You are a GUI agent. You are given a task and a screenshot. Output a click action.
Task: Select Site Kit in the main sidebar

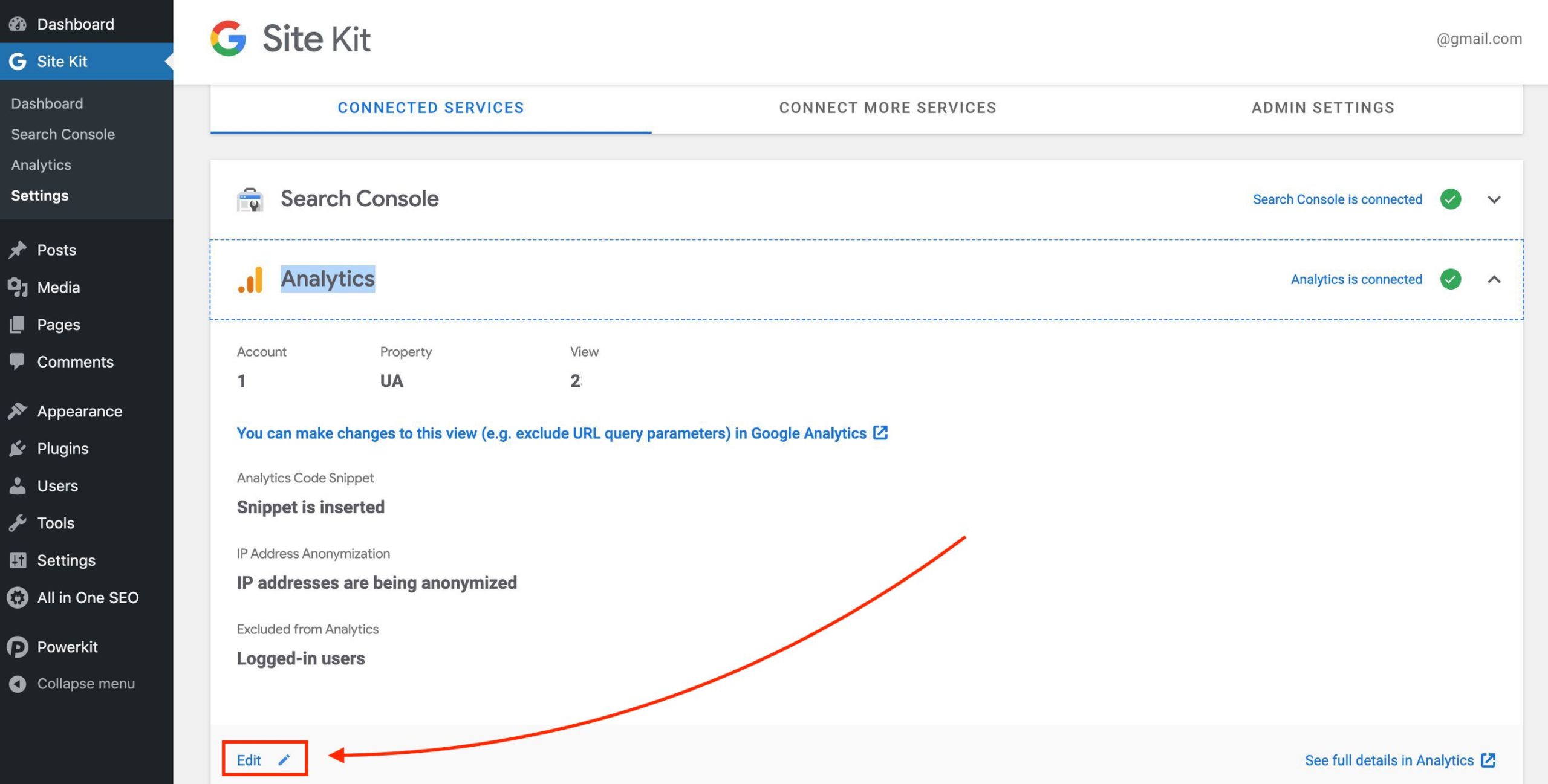click(86, 61)
